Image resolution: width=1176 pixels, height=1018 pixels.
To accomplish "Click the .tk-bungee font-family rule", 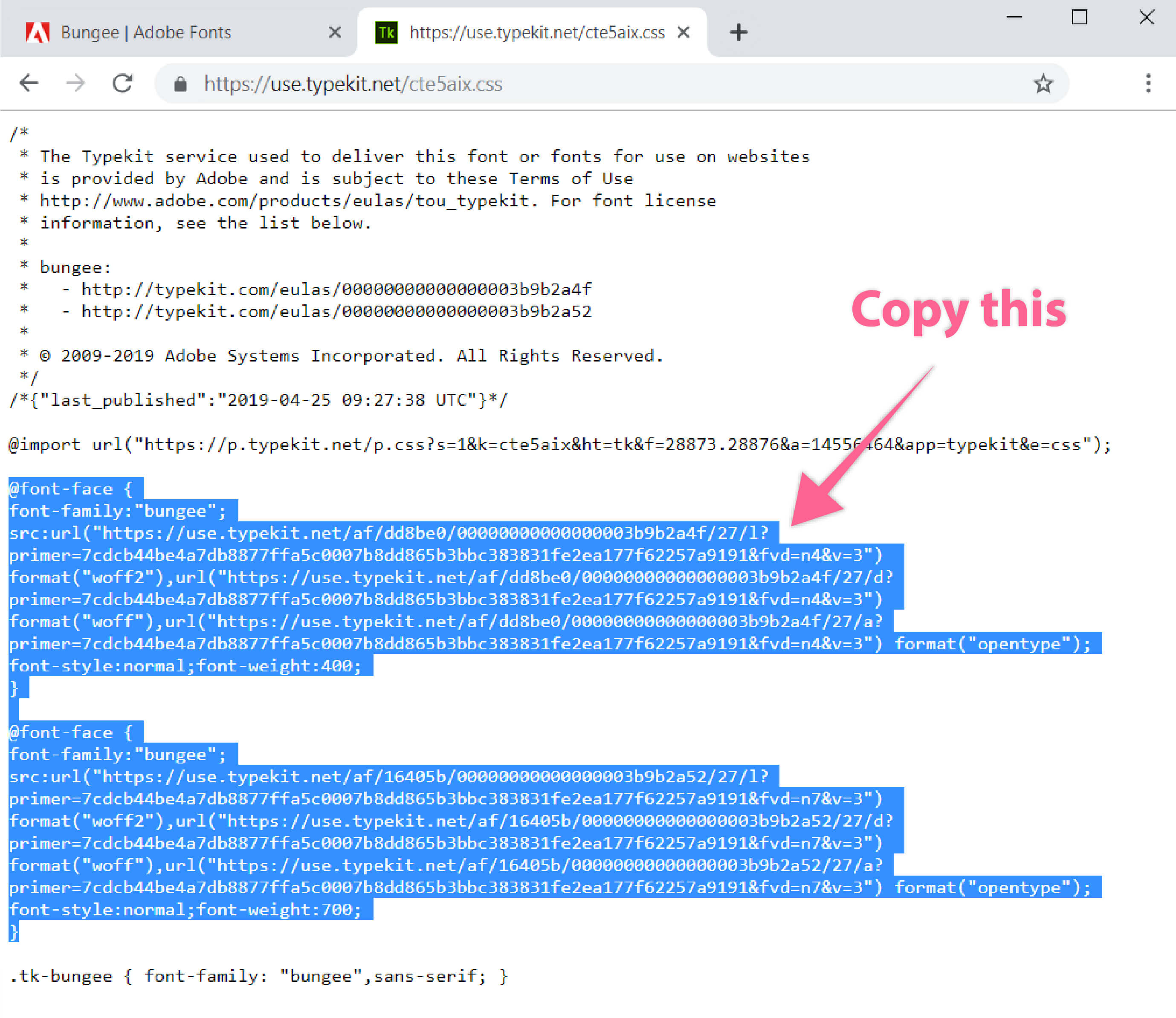I will 258,976.
